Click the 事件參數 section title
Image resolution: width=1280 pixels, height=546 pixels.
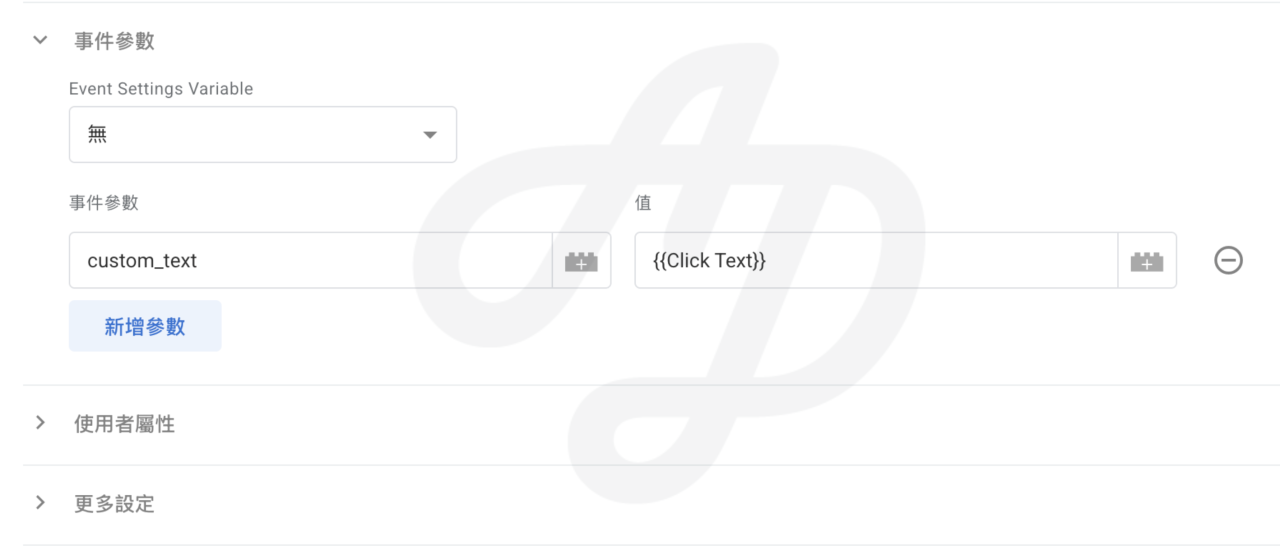(115, 42)
